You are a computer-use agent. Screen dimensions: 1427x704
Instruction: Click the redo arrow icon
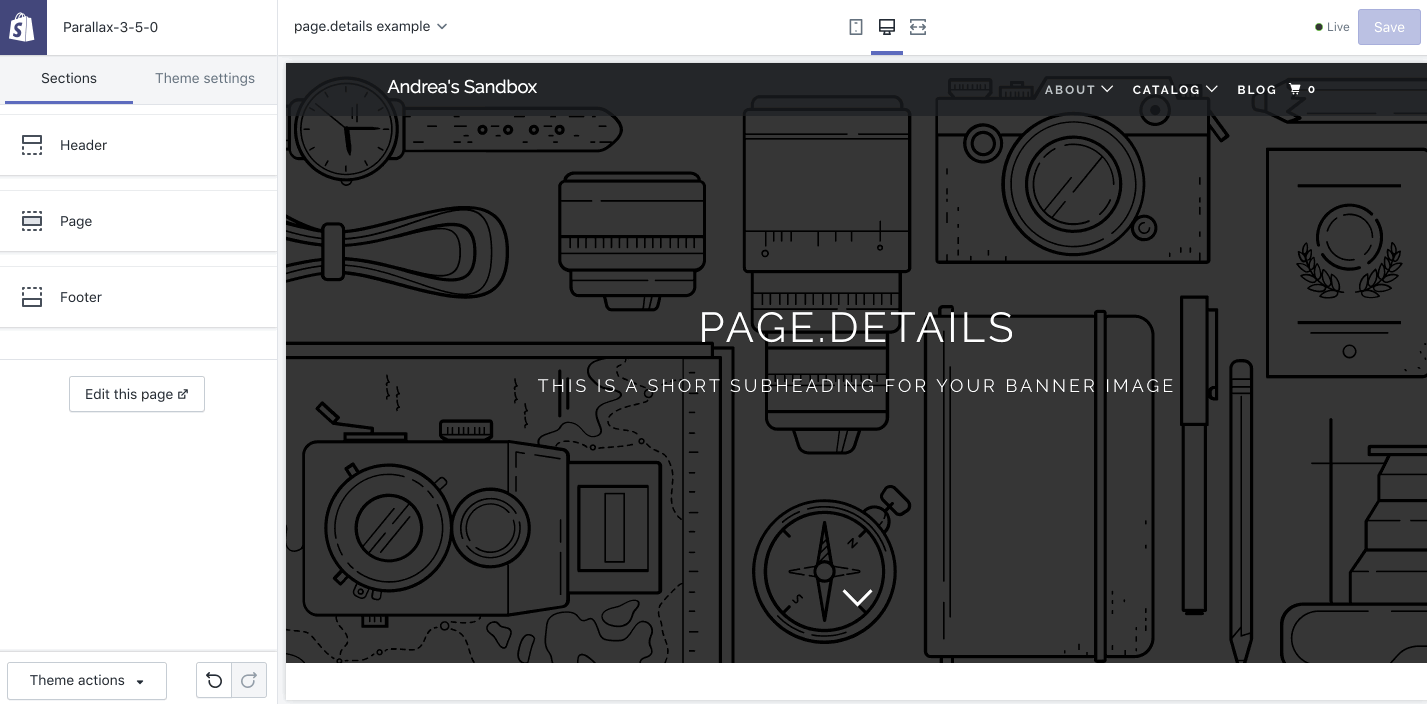point(249,681)
